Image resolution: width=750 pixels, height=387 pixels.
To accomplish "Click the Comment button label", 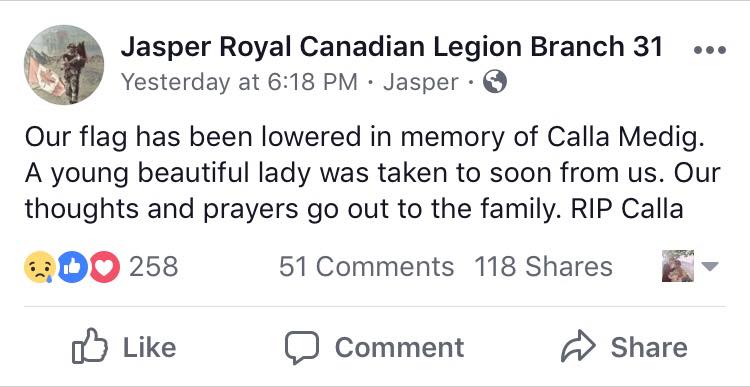I will tap(399, 347).
